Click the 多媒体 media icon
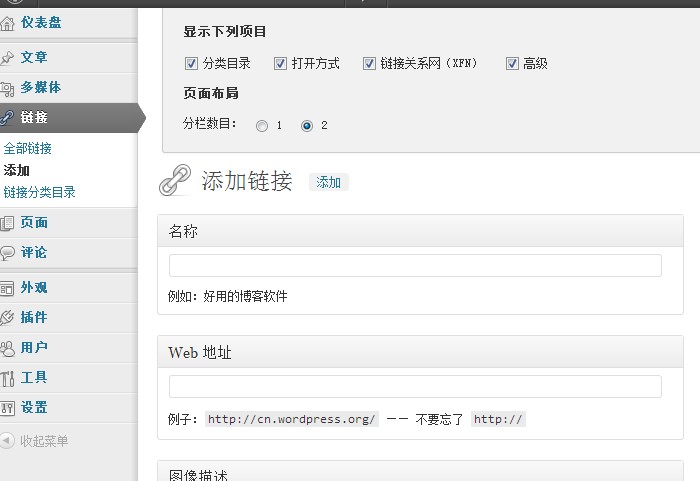Viewport: 700px width, 481px height. click(x=7, y=88)
